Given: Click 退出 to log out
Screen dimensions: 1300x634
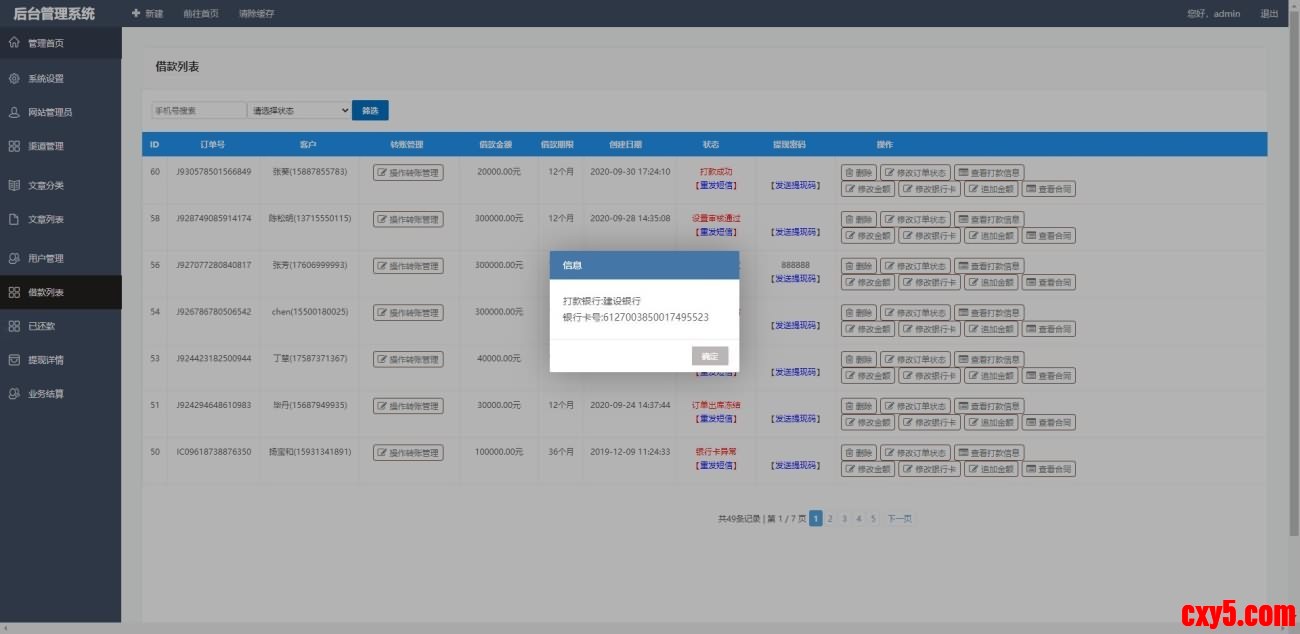Looking at the screenshot, I should pyautogui.click(x=1268, y=14).
